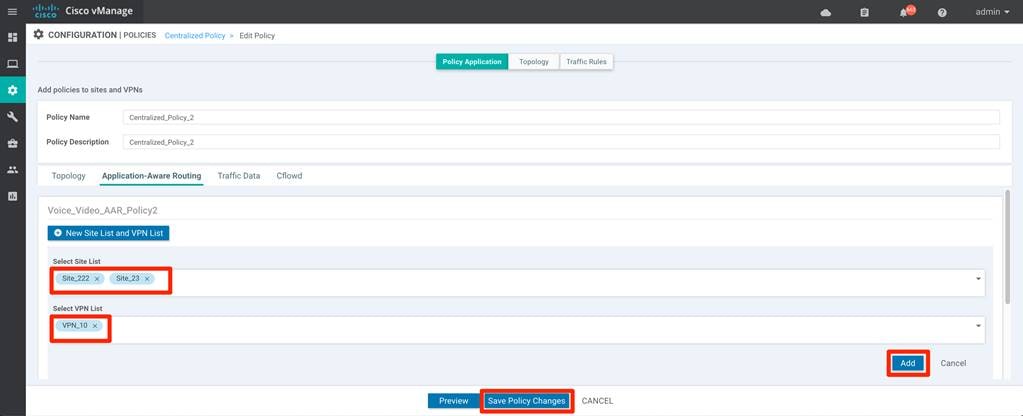Click the Voice_Video_AAR_Policy2 heading

(102, 210)
